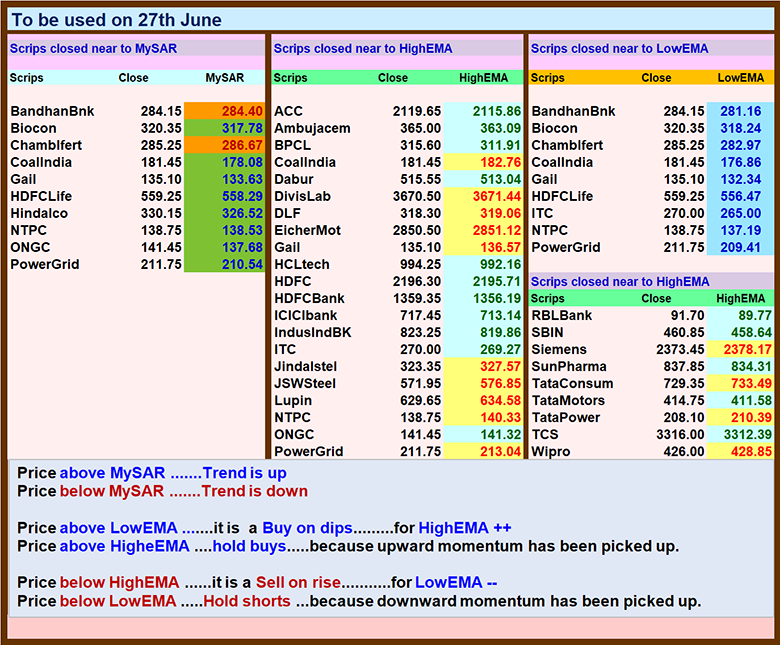This screenshot has width=780, height=645.
Task: Click TataConsum HighEMA value 733.49
Action: pyautogui.click(x=751, y=383)
